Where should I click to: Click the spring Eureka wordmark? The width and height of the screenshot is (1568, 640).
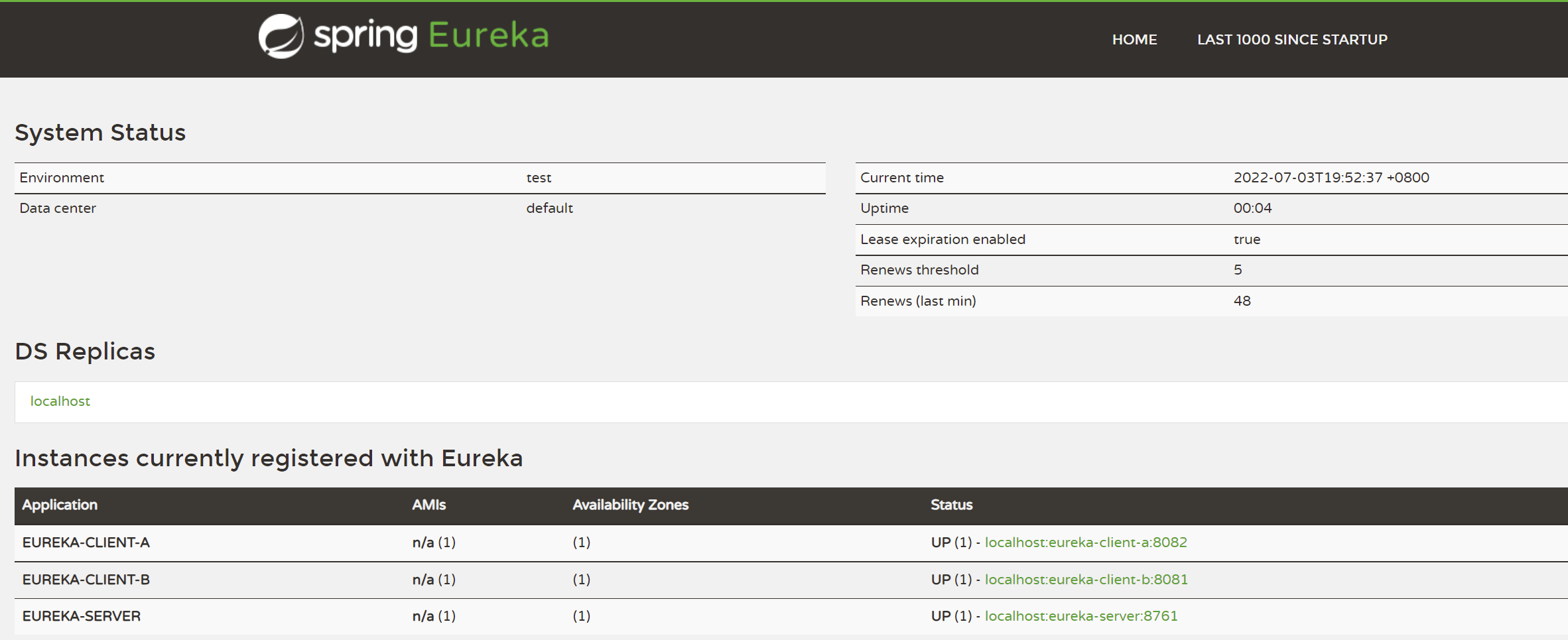point(431,36)
